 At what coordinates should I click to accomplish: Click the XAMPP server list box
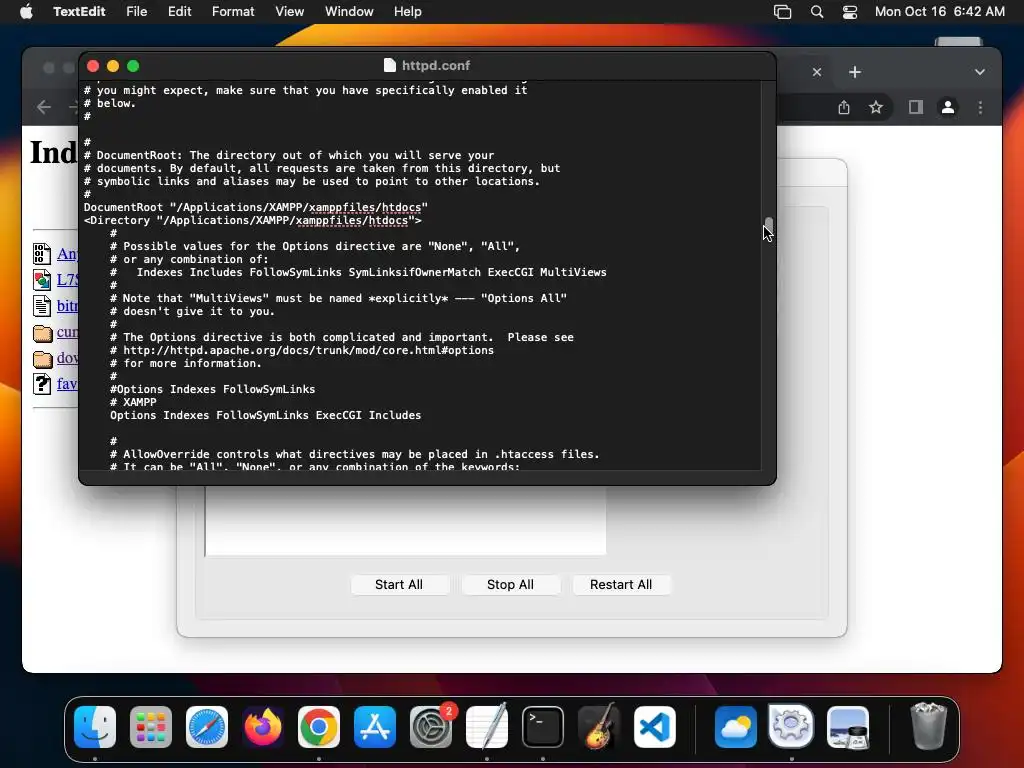pos(406,520)
